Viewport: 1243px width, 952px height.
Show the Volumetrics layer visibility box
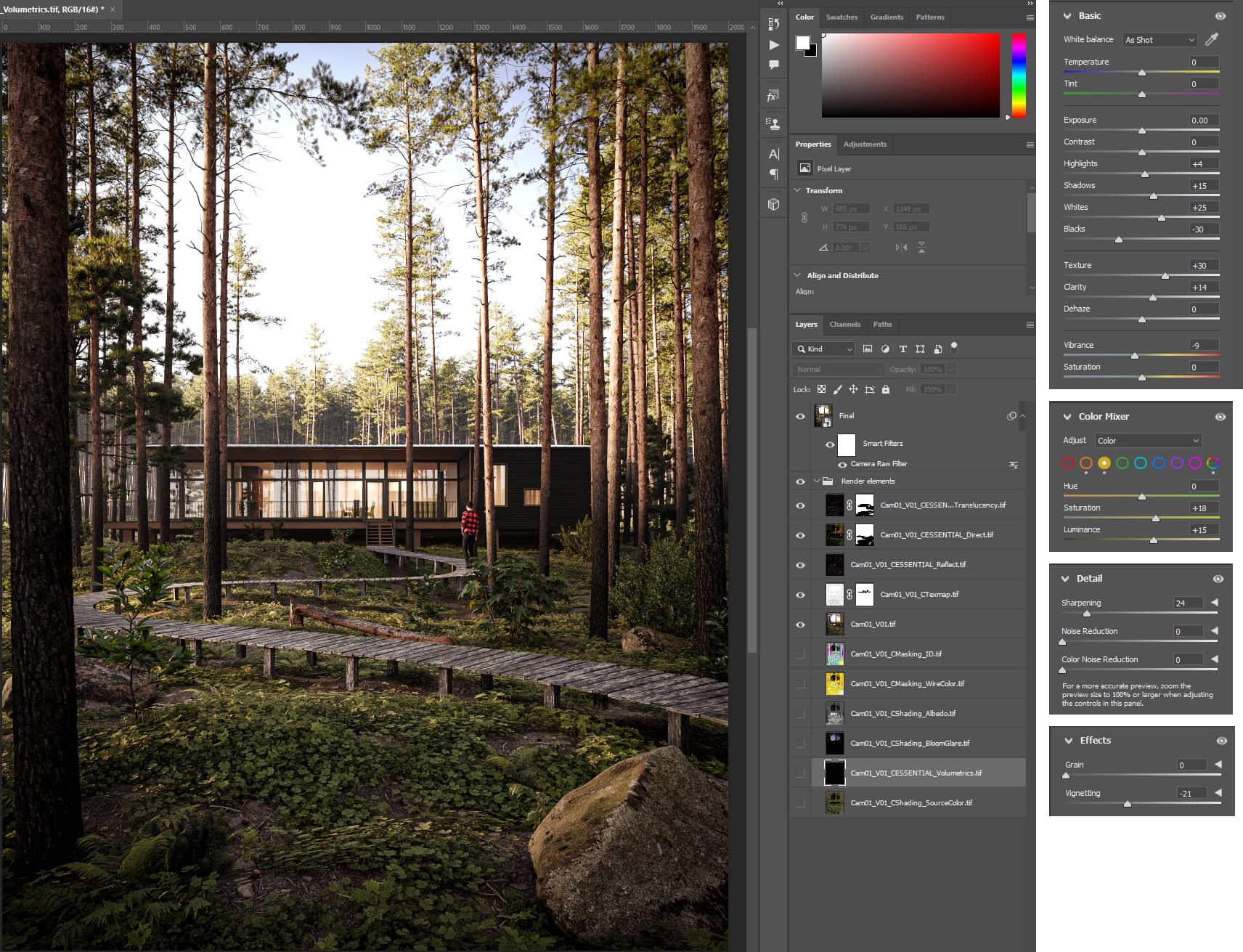[x=800, y=773]
